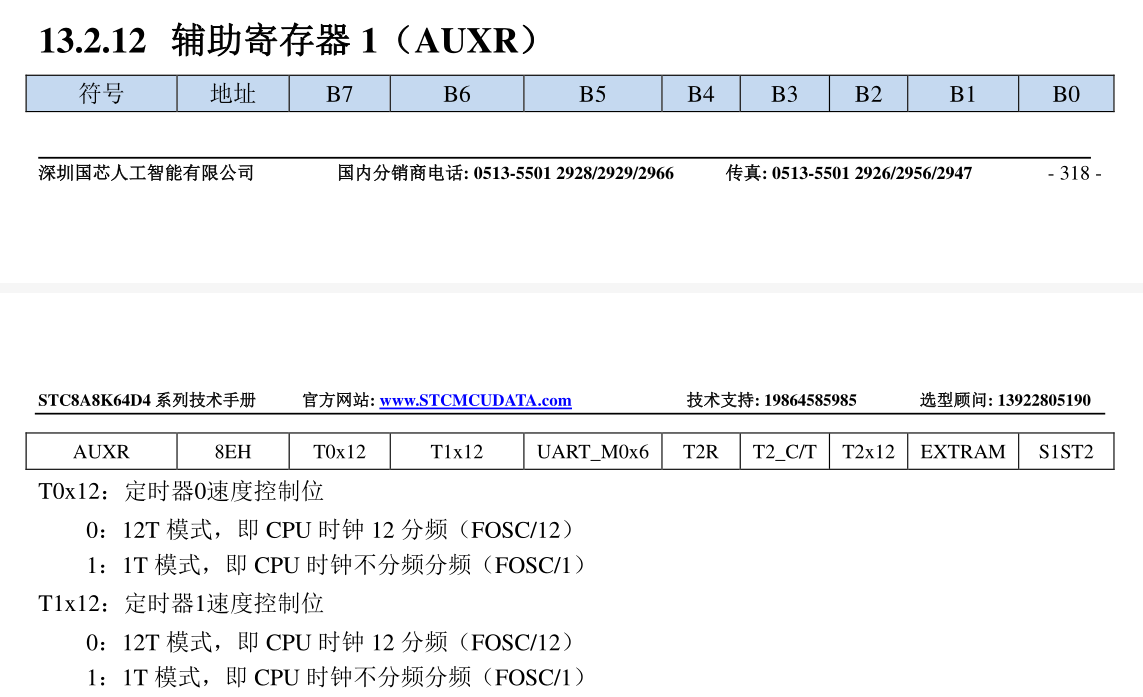Select the 符号 header cell
1143x697 pixels.
tap(101, 94)
